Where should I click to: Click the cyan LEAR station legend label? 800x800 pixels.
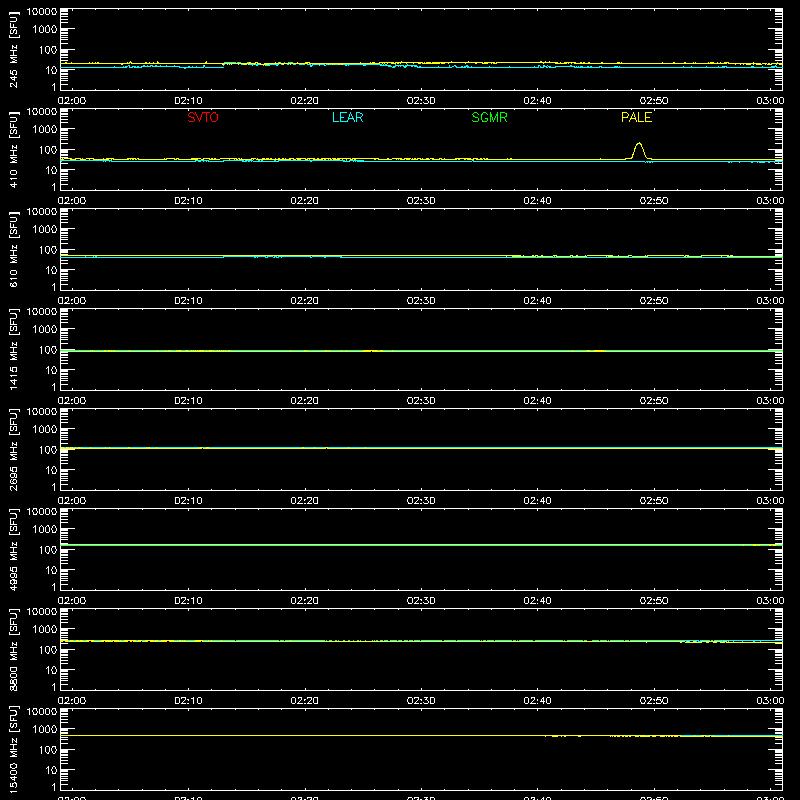347,117
